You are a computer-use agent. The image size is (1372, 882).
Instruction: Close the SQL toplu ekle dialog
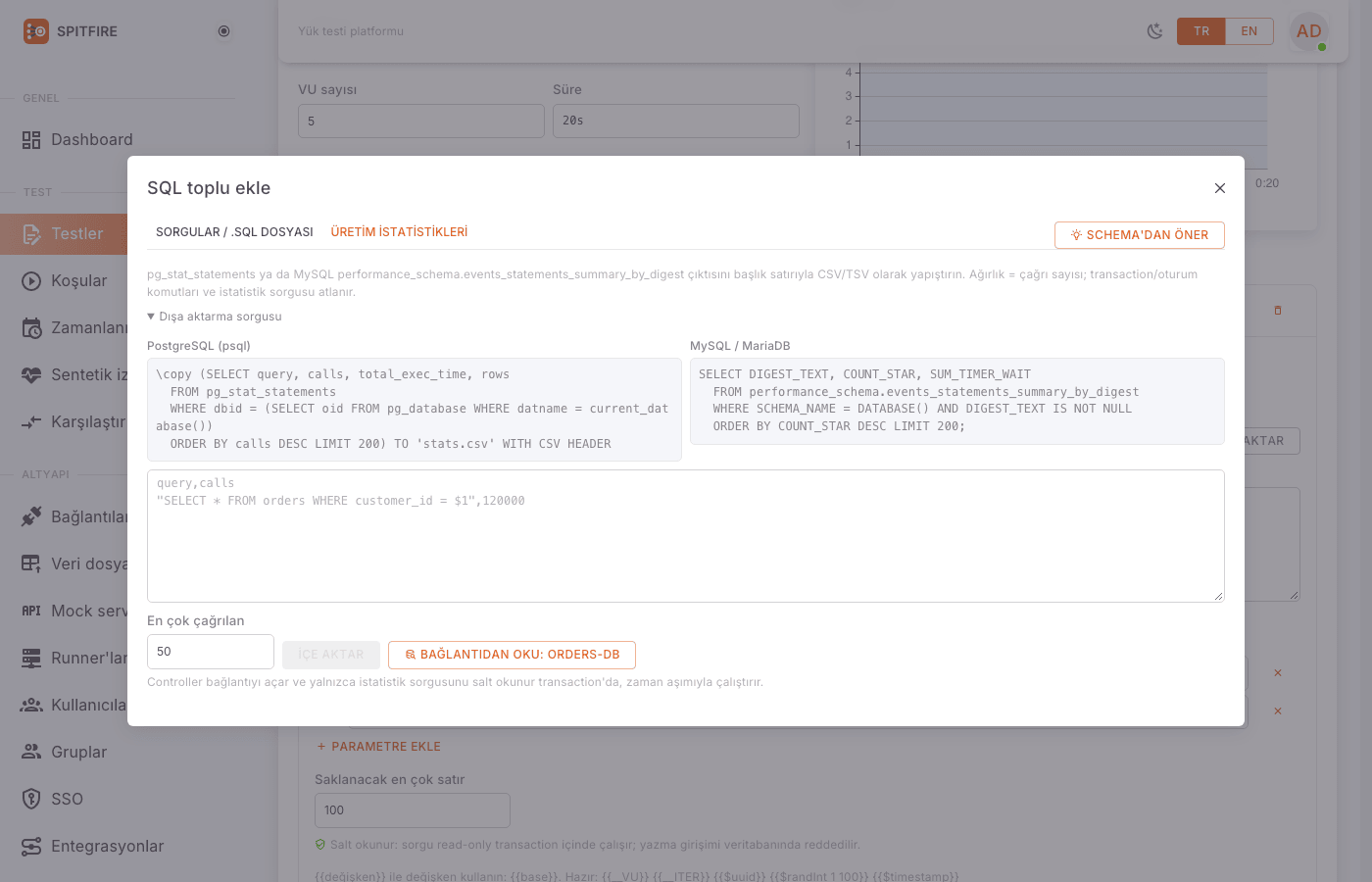[1220, 188]
